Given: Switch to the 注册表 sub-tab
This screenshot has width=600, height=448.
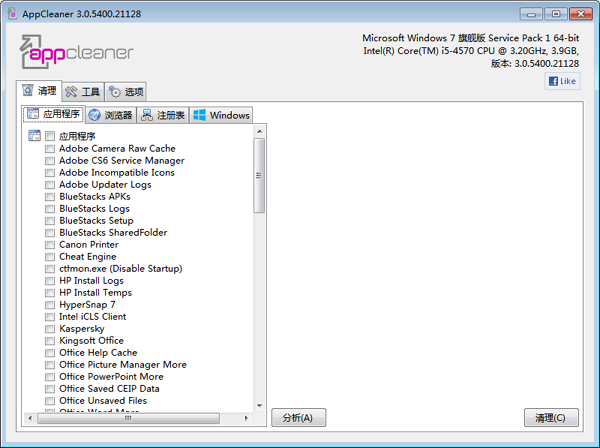Looking at the screenshot, I should pos(163,115).
